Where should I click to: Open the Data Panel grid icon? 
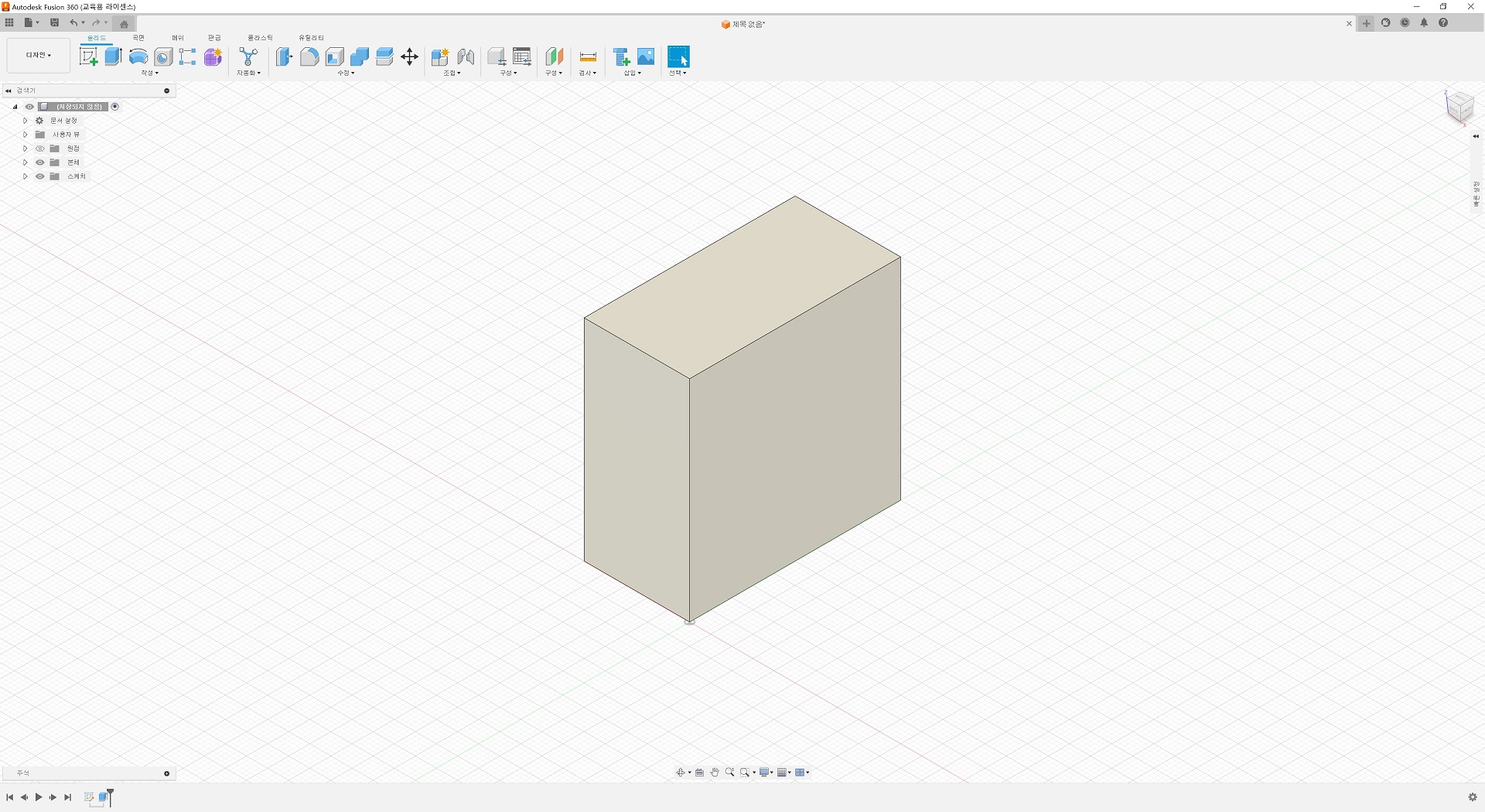click(x=9, y=22)
